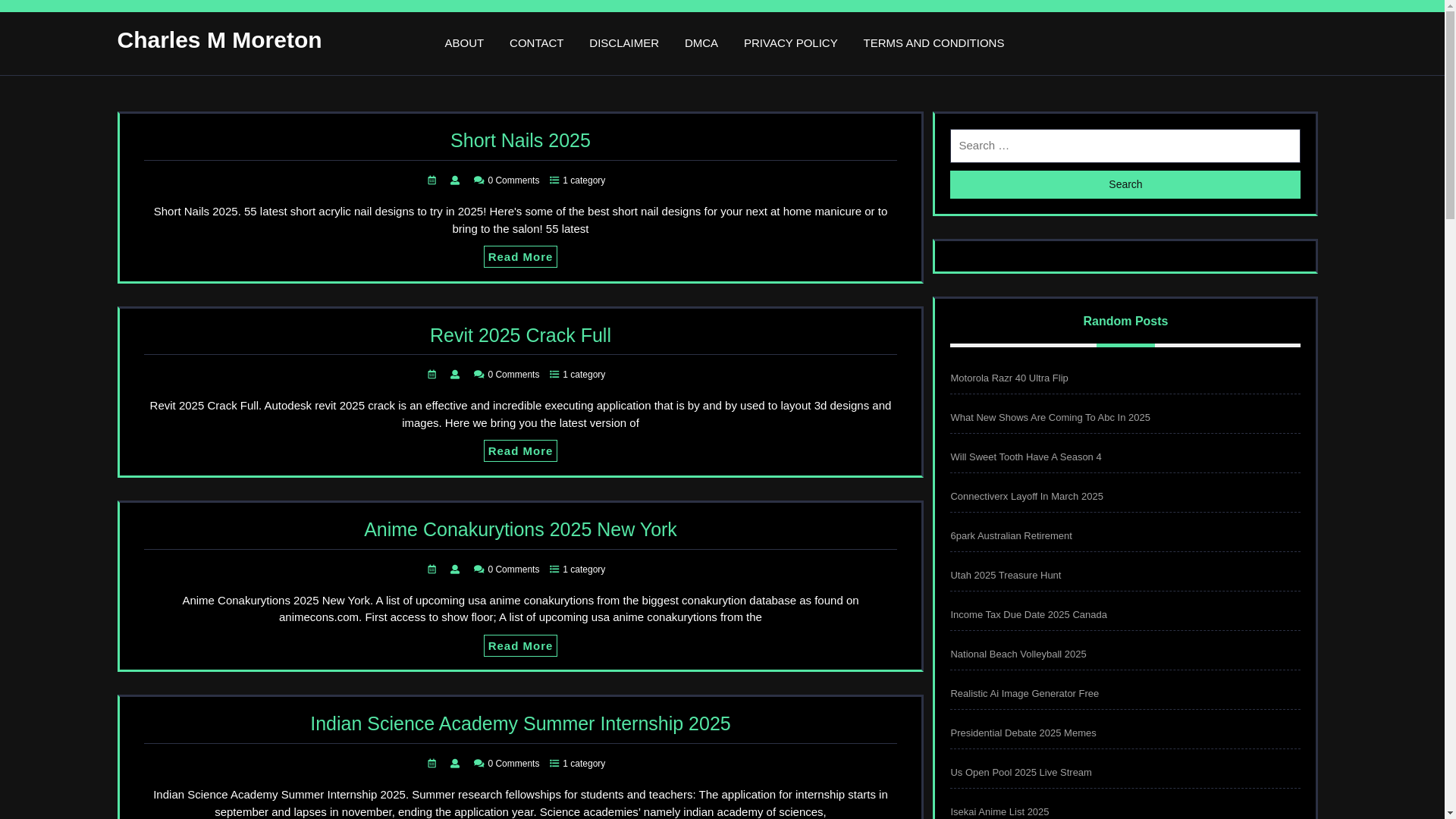Viewport: 1456px width, 819px height.
Task: Click the Search button in sidebar
Action: [1125, 184]
